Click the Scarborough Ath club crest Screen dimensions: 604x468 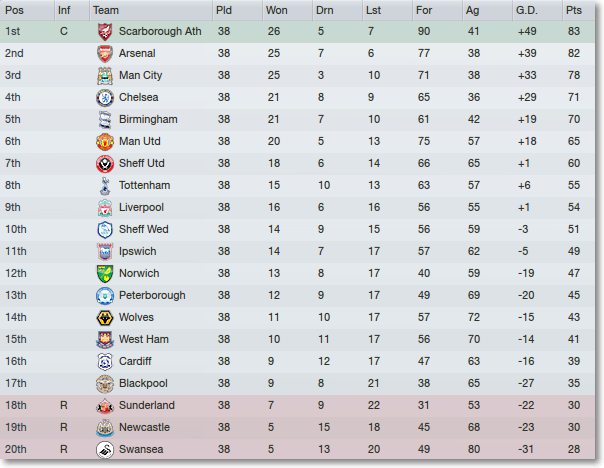pos(105,32)
